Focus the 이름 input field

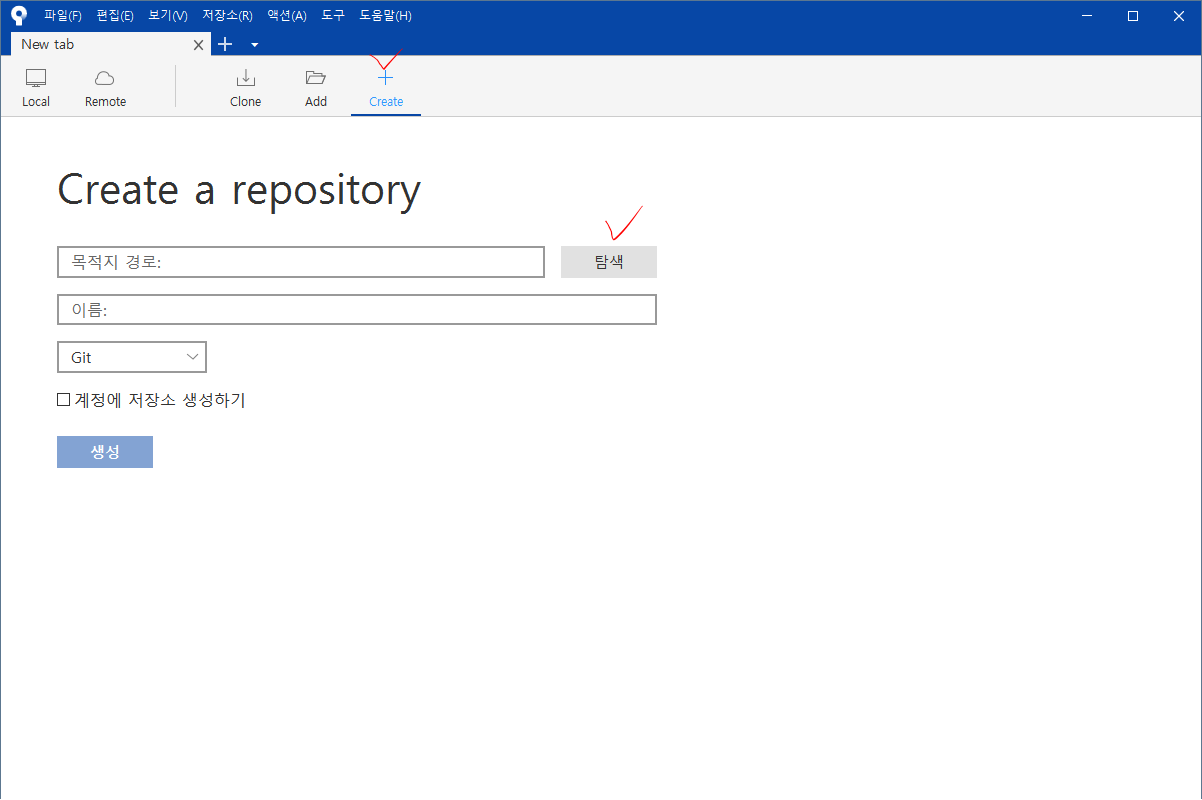coord(357,309)
